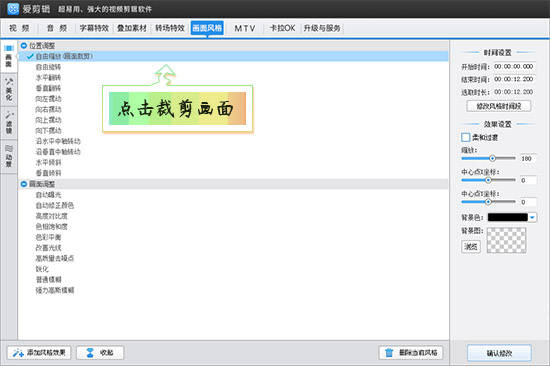Select the 滤镜 side tab

tap(9, 123)
